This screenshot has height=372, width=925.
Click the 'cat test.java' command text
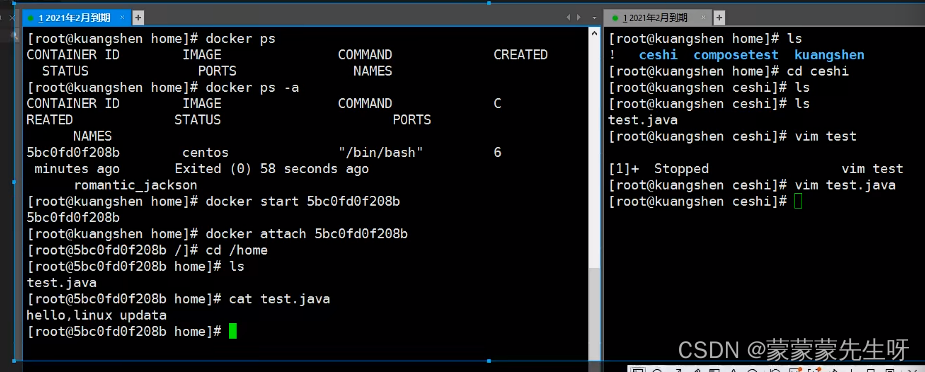tap(279, 299)
